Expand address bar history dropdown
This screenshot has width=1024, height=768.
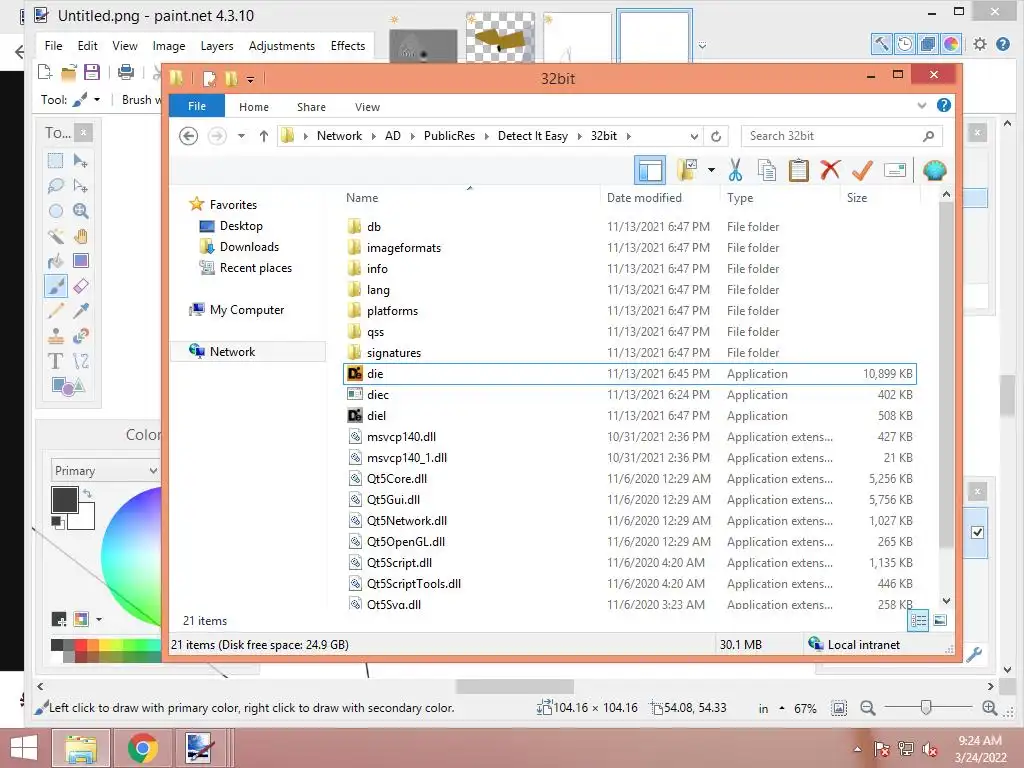(694, 136)
